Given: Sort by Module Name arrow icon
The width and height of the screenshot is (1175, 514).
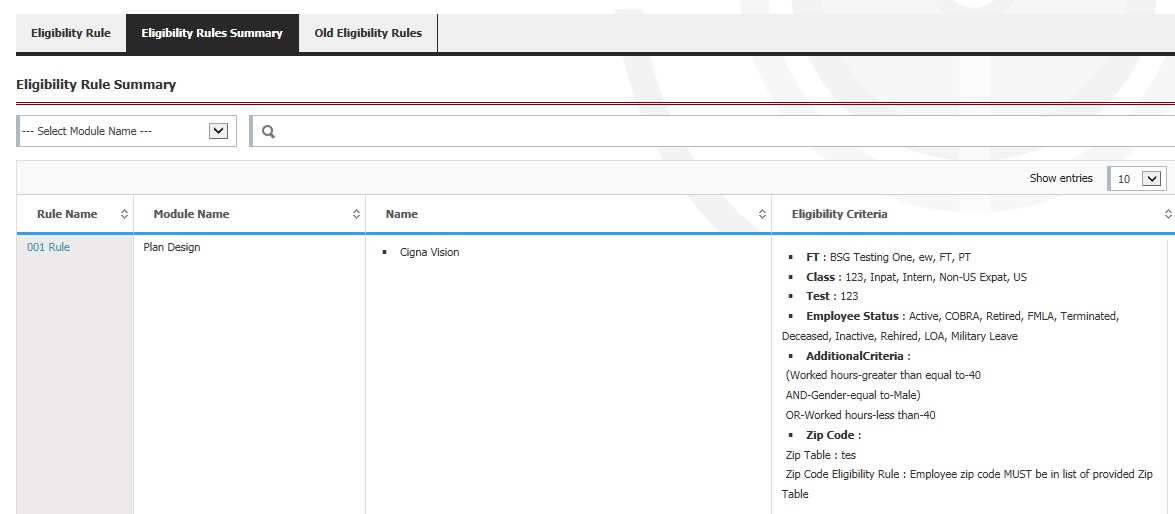Looking at the screenshot, I should (x=357, y=214).
